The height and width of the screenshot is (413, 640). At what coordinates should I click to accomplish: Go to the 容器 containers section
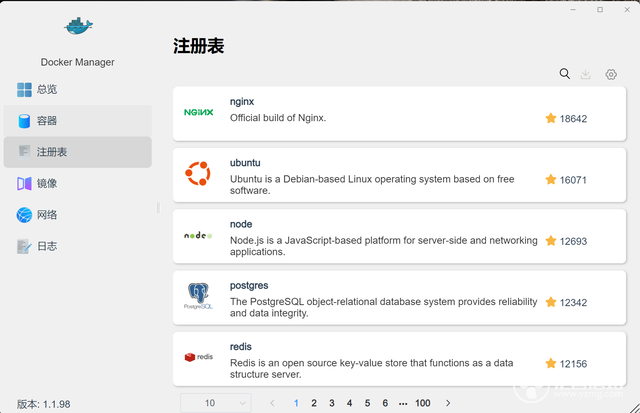pos(78,121)
